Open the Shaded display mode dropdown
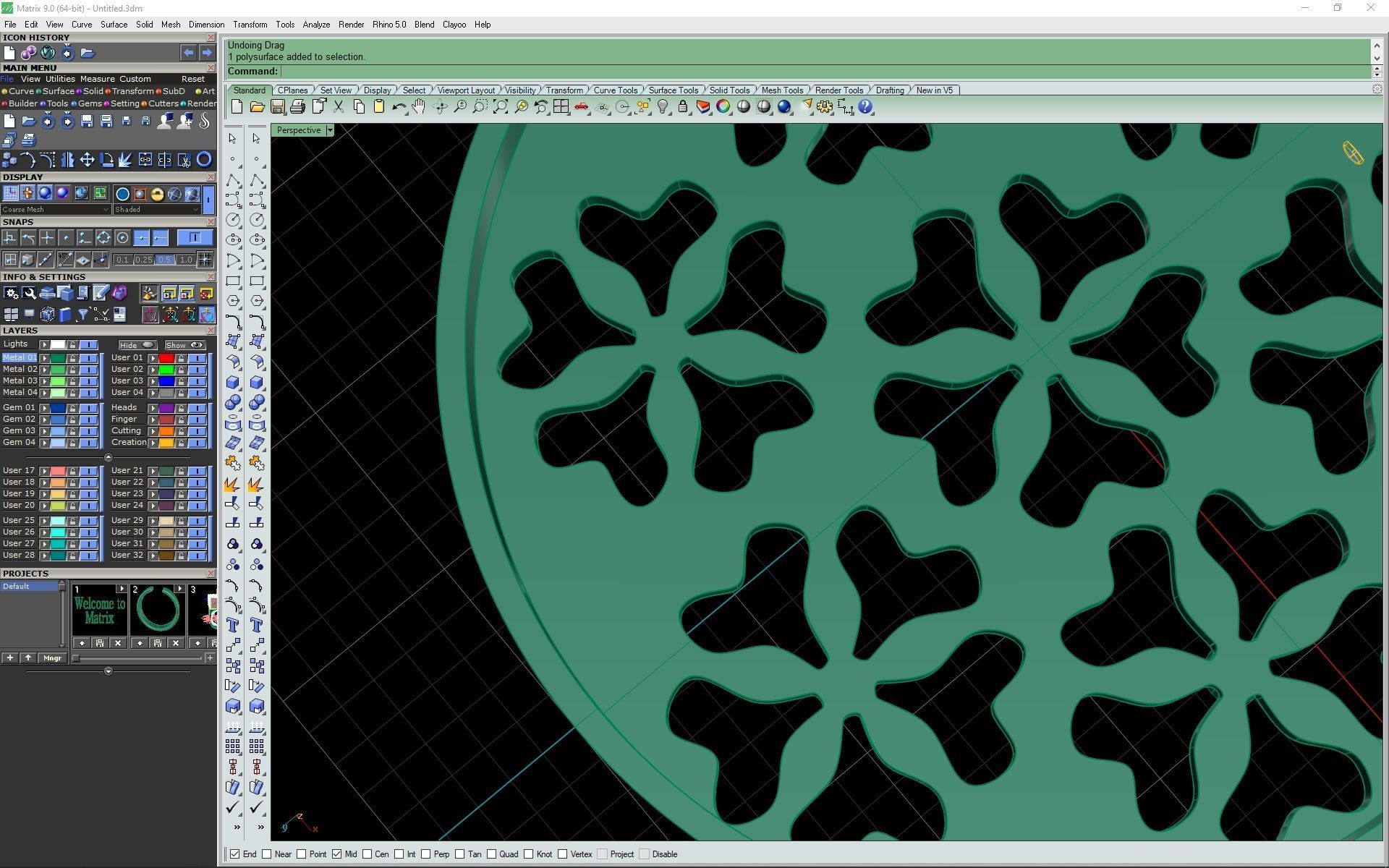The width and height of the screenshot is (1389, 868). tap(156, 210)
